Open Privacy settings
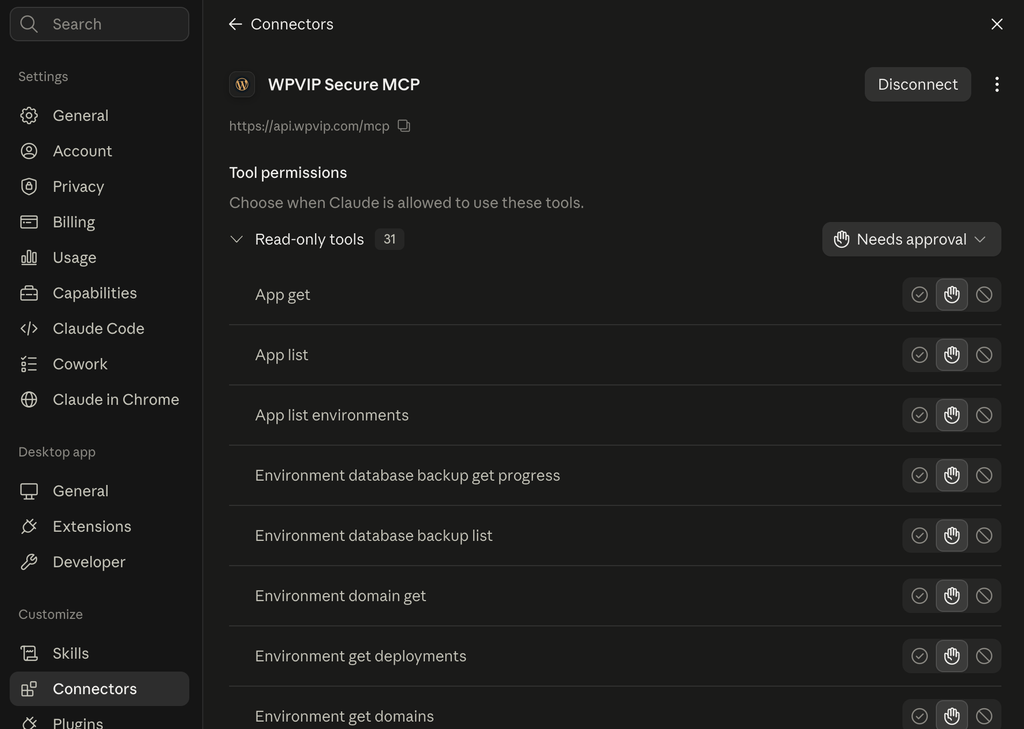Screen dimensions: 1024x729 pos(99,187)
